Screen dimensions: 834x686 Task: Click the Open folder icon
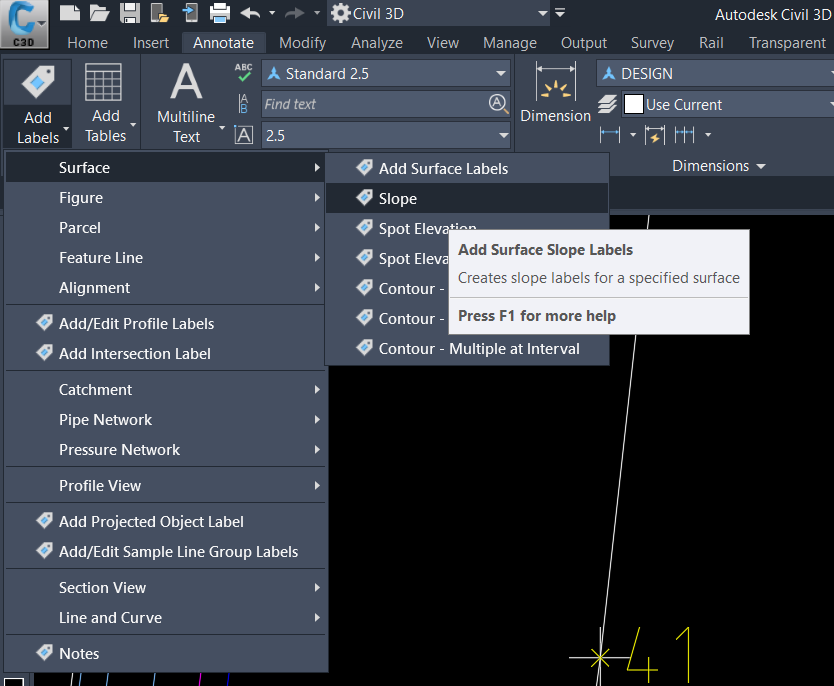tap(99, 13)
